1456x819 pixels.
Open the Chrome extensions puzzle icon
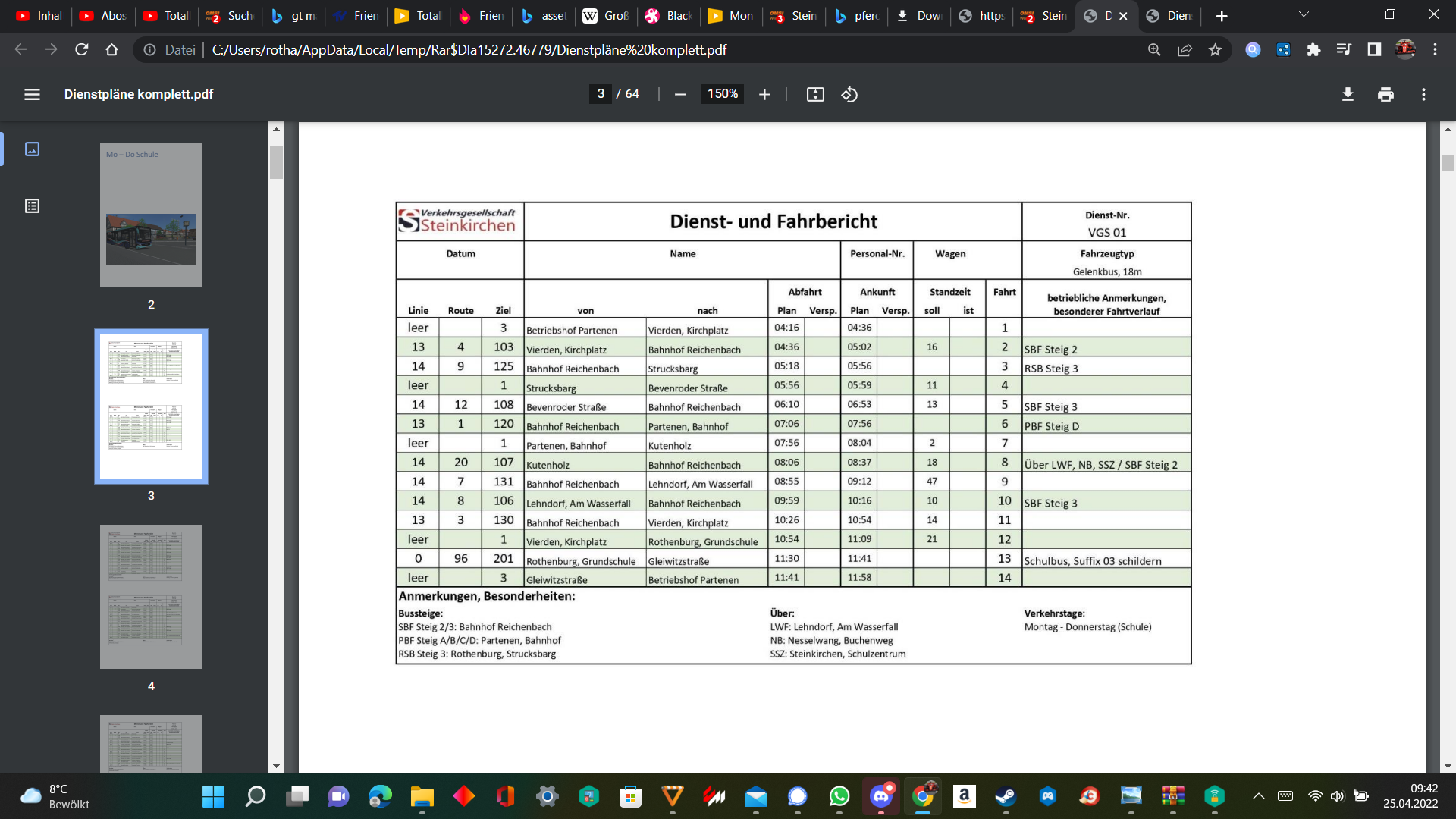[1313, 49]
